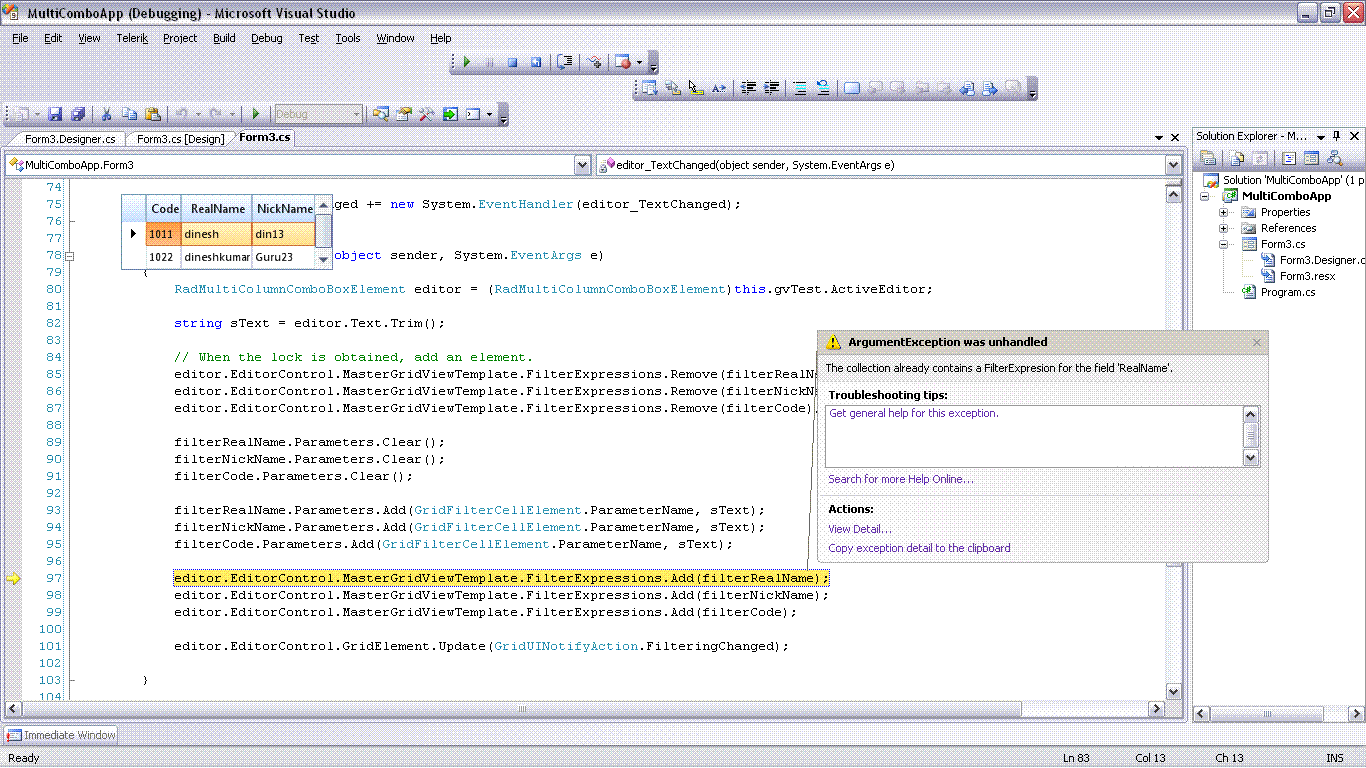Switch to the Form3.Designer.cs tab
Screen dimensions: 1366x768
point(69,139)
